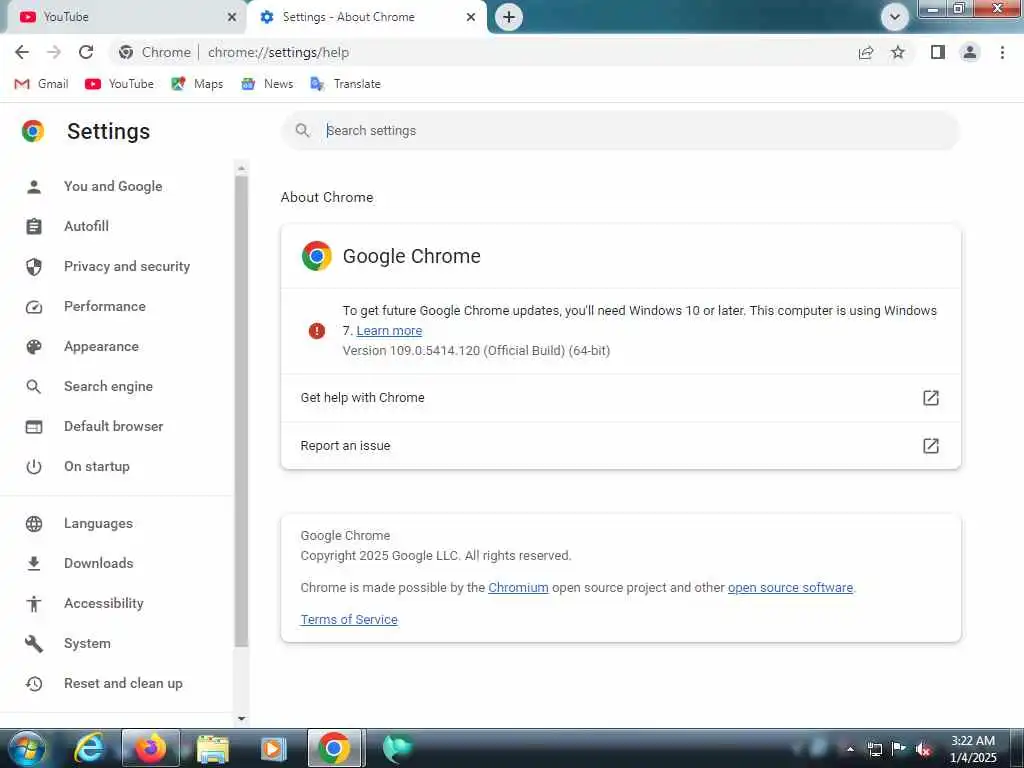
Task: Open Languages settings
Action: (x=98, y=524)
